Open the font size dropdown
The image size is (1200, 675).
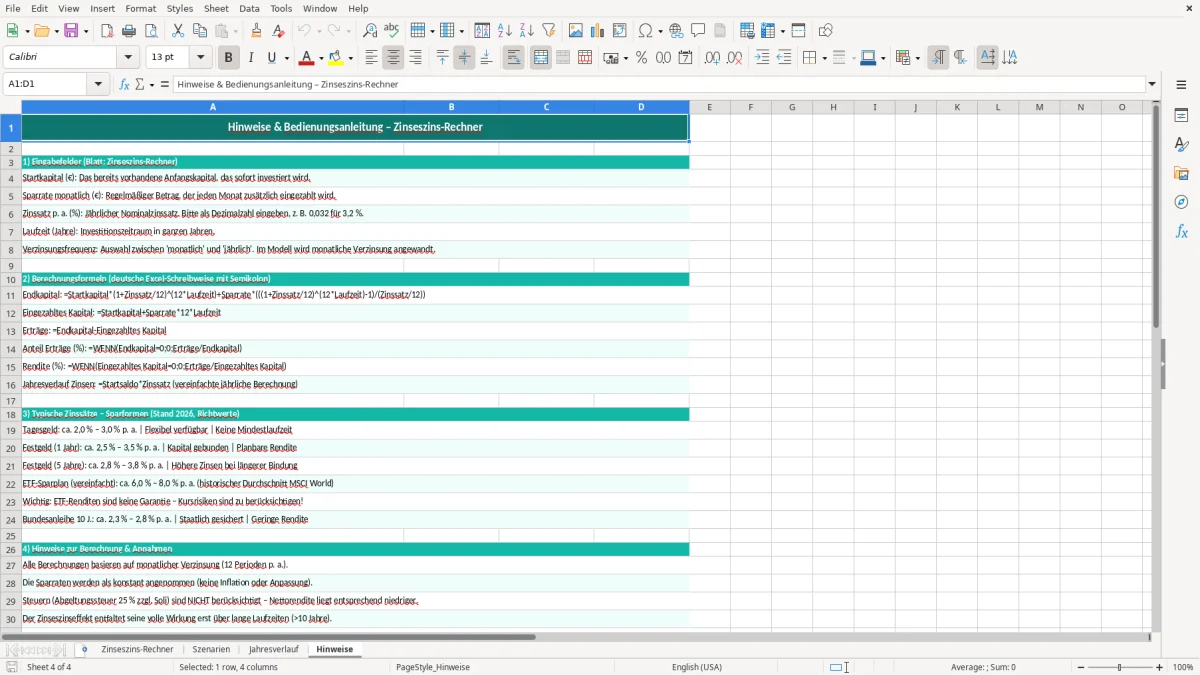tap(201, 58)
